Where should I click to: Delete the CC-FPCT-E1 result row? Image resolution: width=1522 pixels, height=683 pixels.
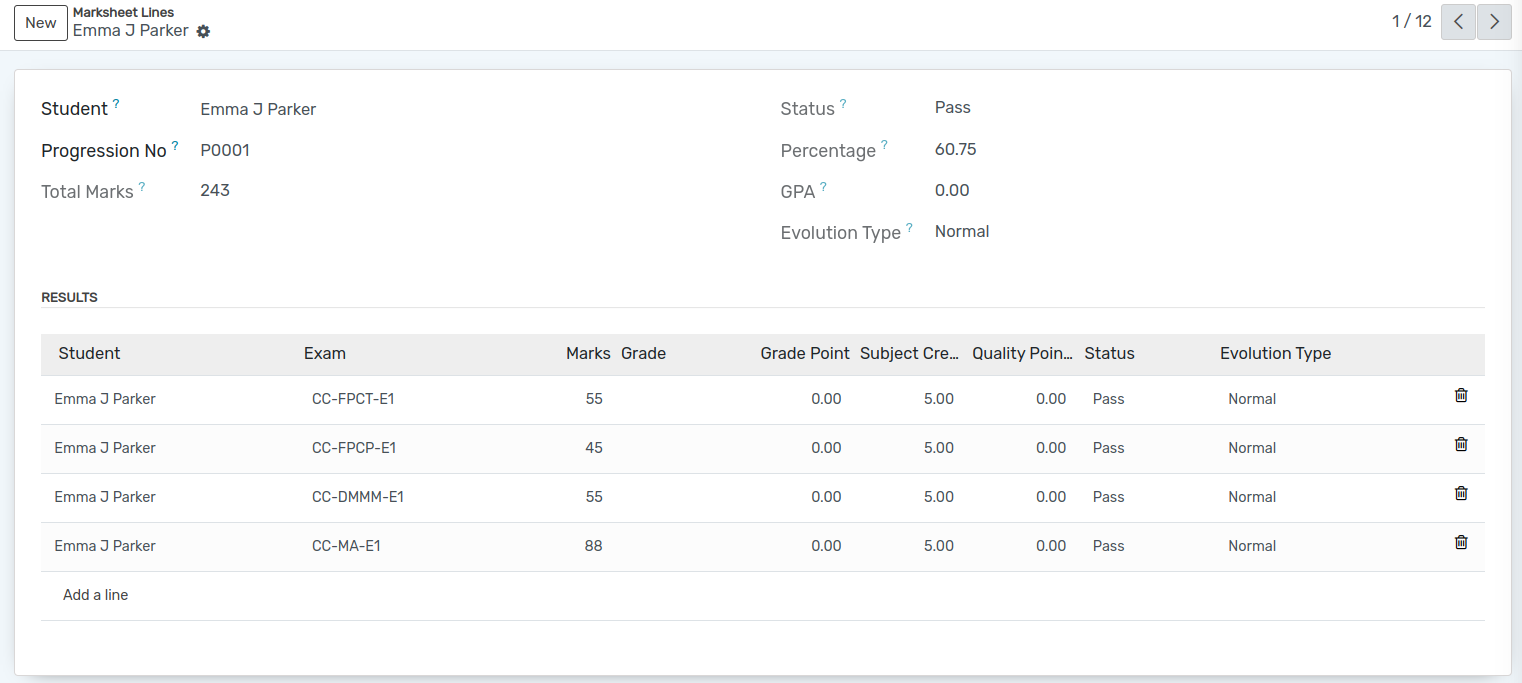click(x=1461, y=396)
